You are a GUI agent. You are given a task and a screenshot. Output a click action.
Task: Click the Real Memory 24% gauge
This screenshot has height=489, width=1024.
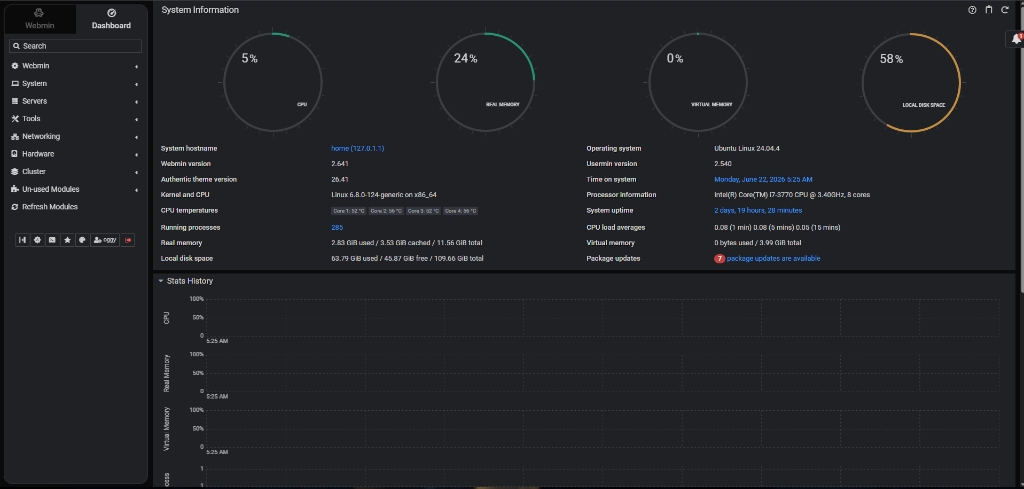point(486,83)
